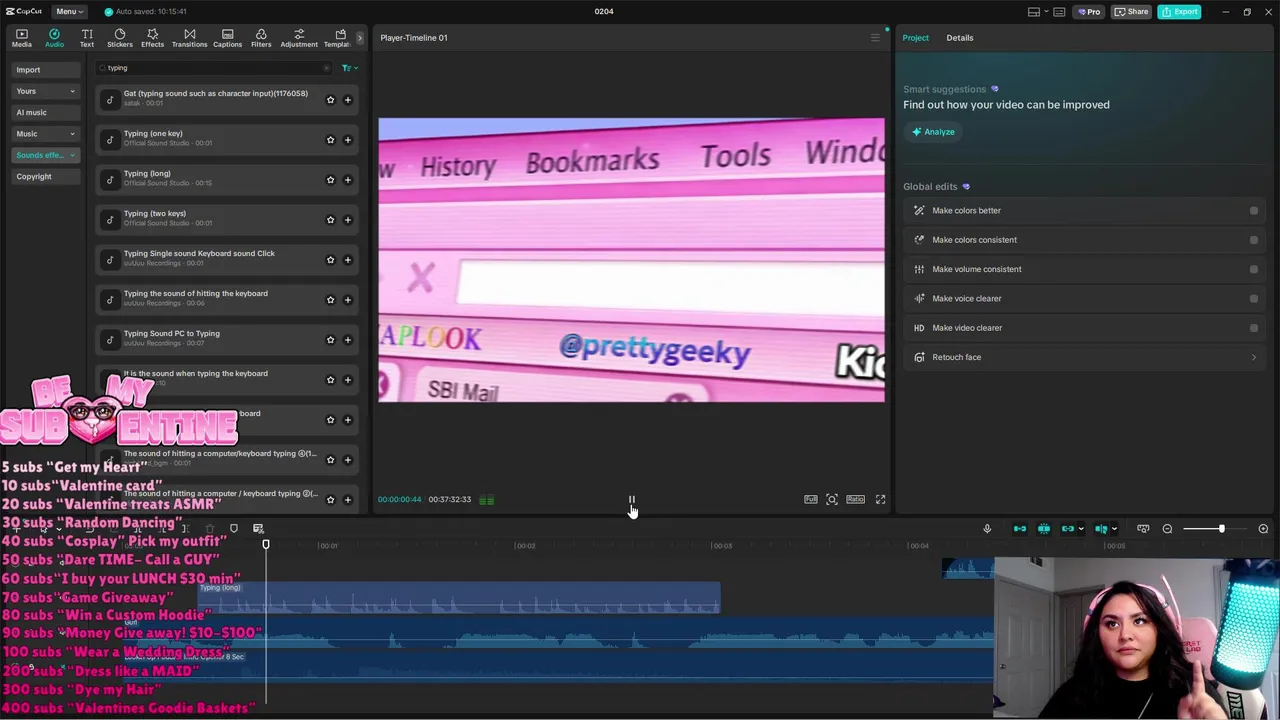Favorite 'Typing Sound PC to Typing'
Viewport: 1280px width, 720px height.
tap(330, 340)
